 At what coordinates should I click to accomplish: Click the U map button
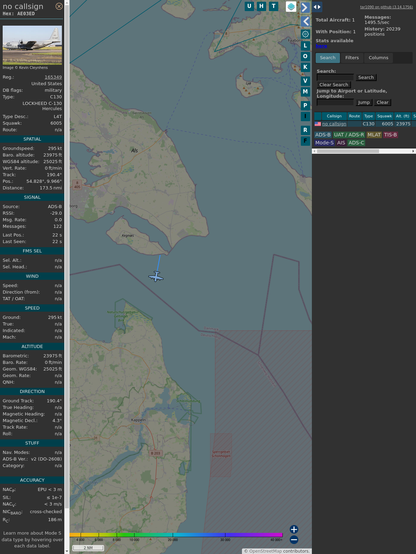click(x=250, y=6)
